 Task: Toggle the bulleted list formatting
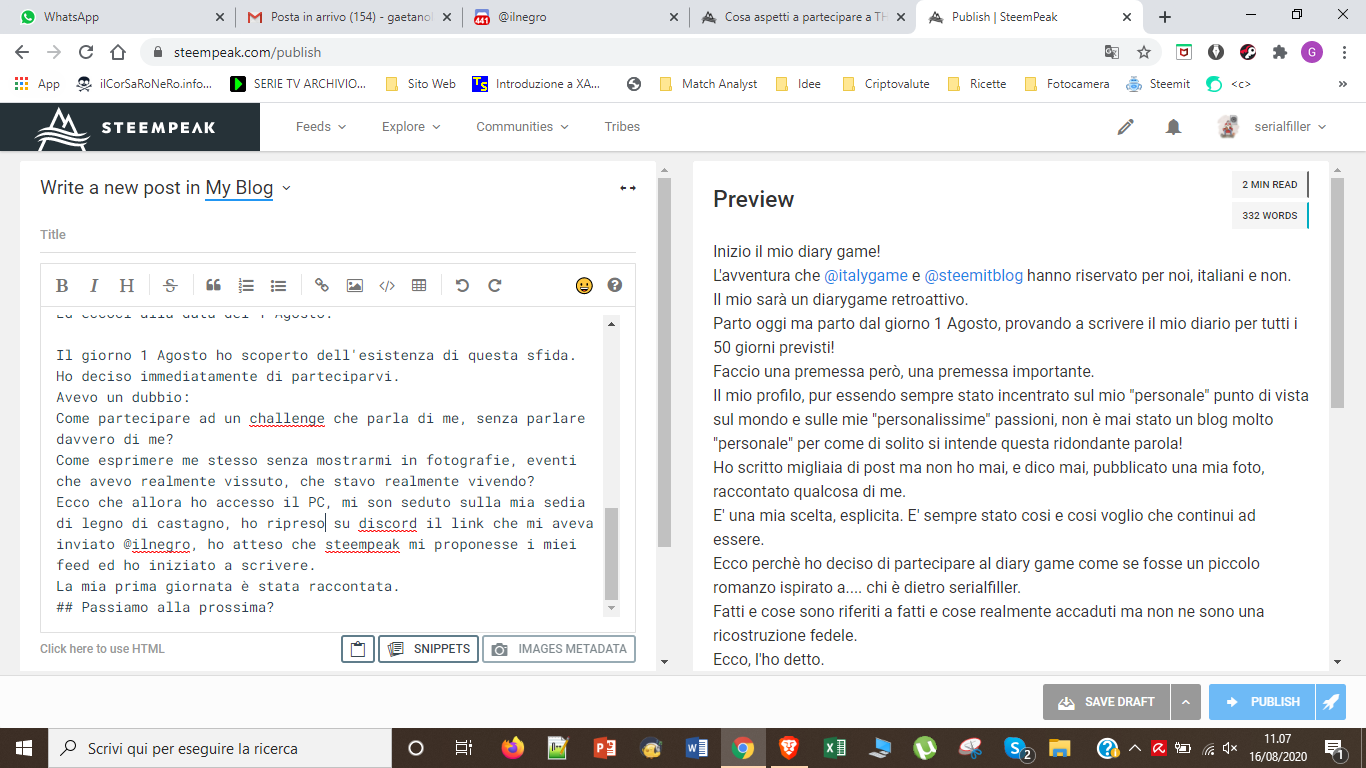tap(278, 286)
